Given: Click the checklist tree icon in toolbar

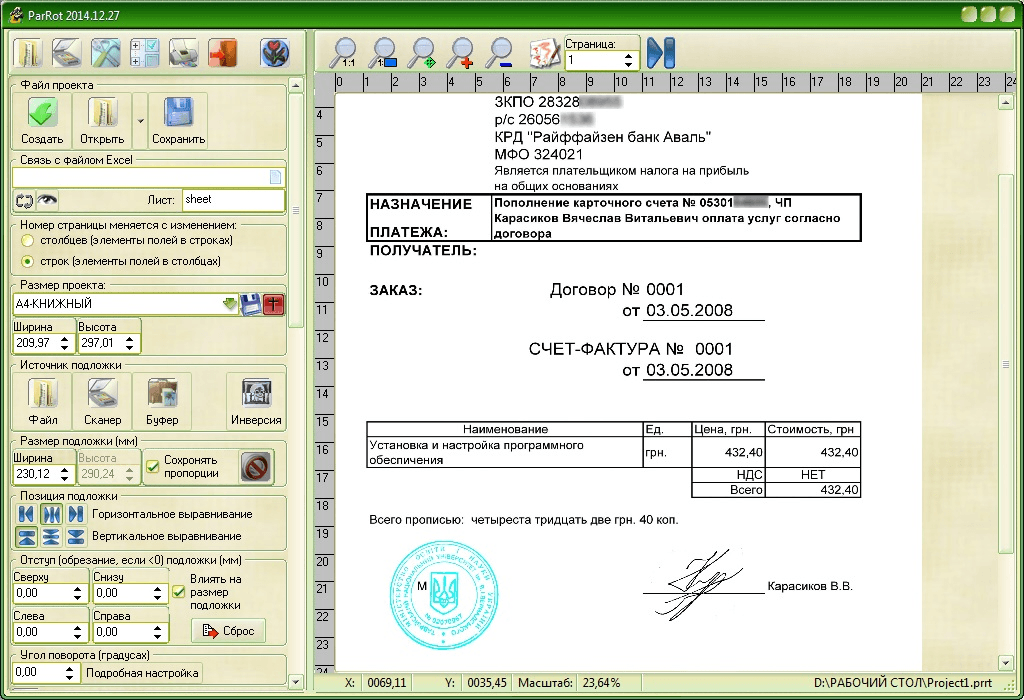Looking at the screenshot, I should [144, 52].
